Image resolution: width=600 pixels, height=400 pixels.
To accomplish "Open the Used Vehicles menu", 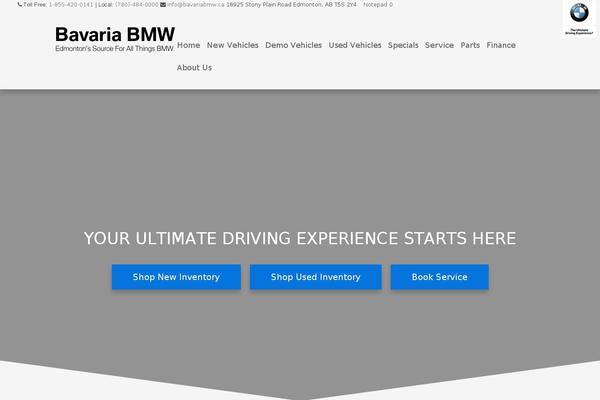I will (355, 45).
